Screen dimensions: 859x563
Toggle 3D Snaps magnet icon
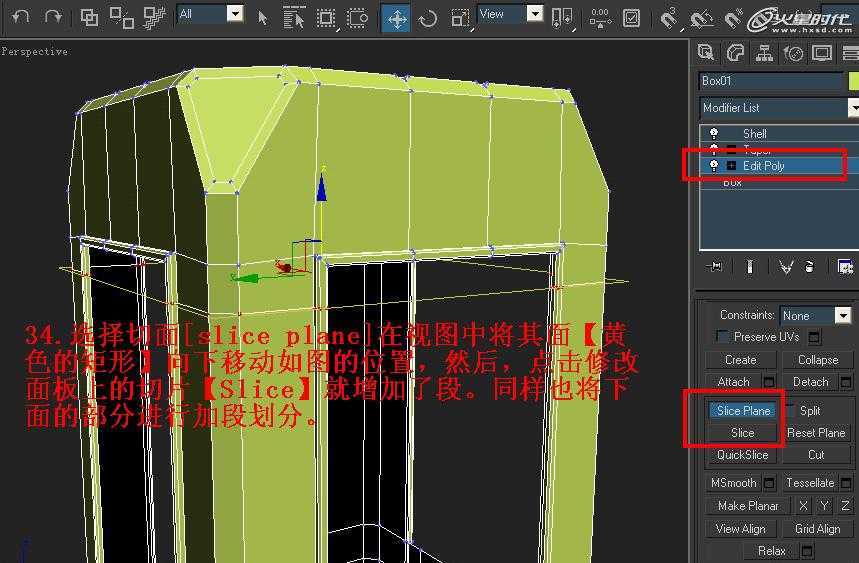pos(668,19)
